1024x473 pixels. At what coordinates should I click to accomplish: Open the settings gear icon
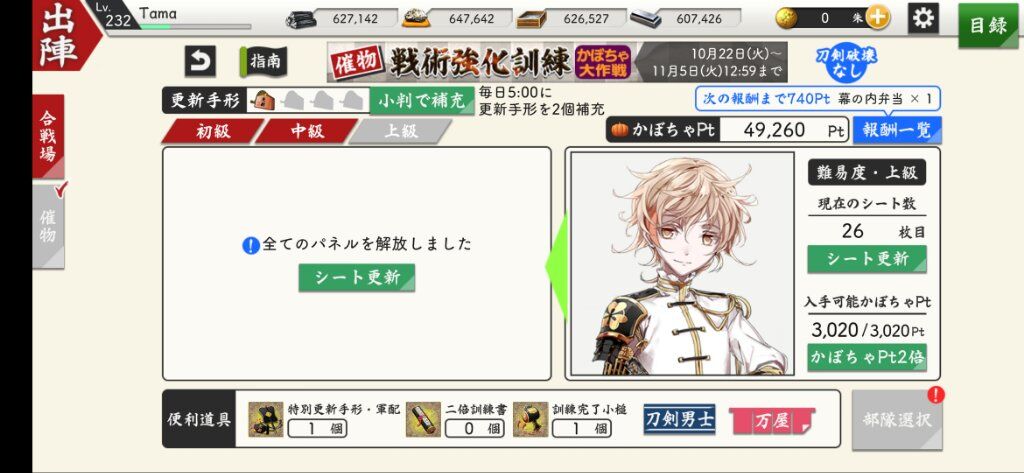pyautogui.click(x=923, y=18)
